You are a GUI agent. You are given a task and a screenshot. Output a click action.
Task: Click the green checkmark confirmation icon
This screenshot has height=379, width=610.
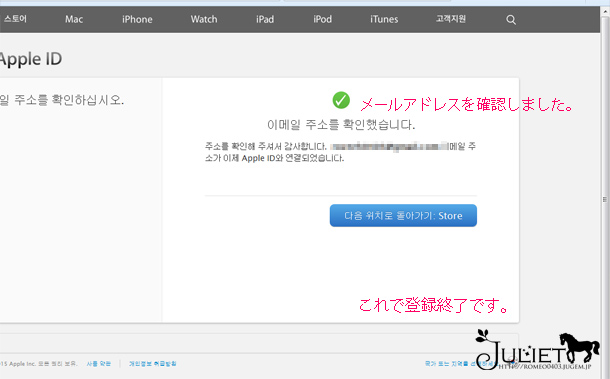(x=341, y=100)
